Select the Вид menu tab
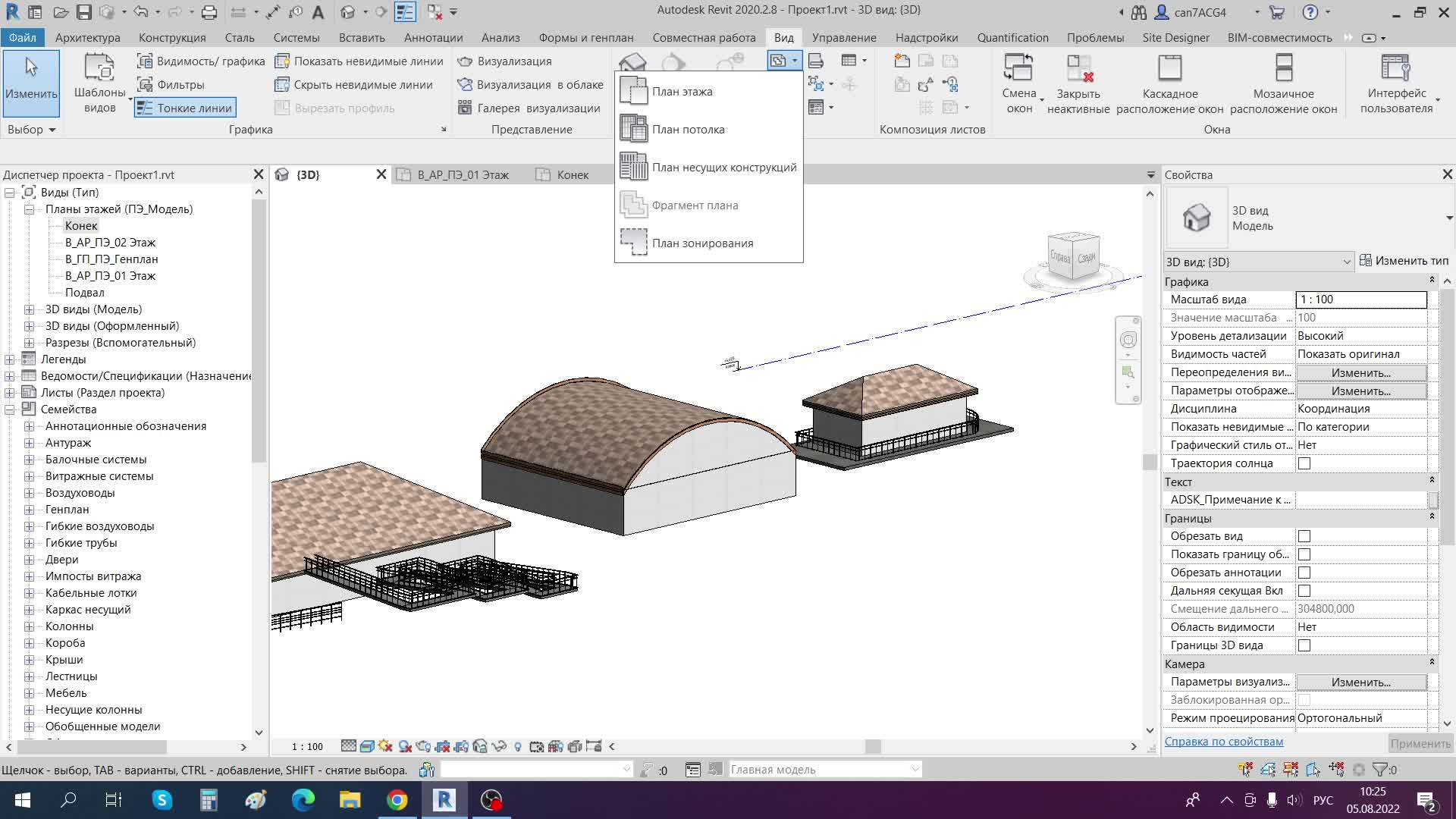Screen dimensions: 1456x819 (783, 37)
